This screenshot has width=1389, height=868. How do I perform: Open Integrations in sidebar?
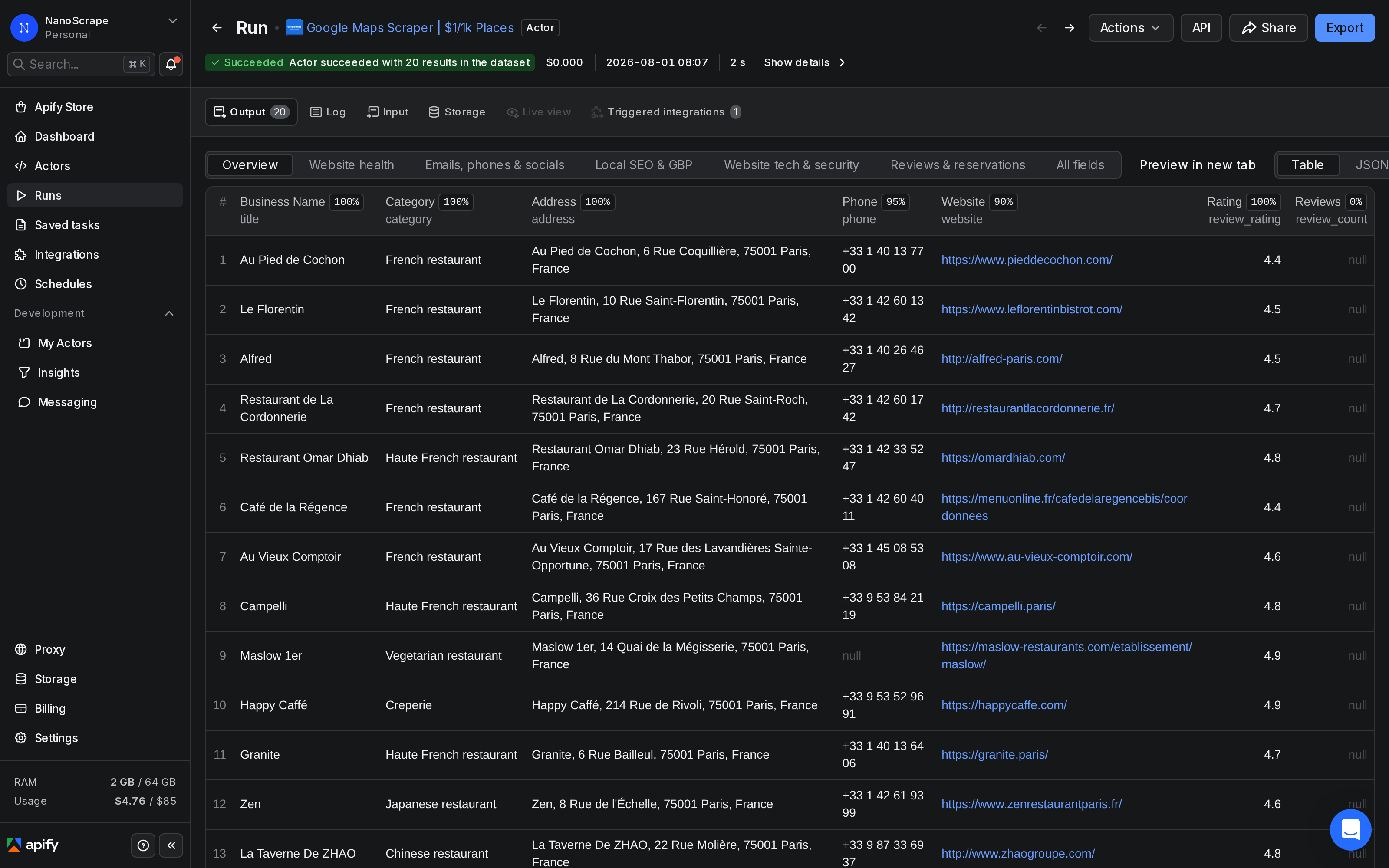95,254
